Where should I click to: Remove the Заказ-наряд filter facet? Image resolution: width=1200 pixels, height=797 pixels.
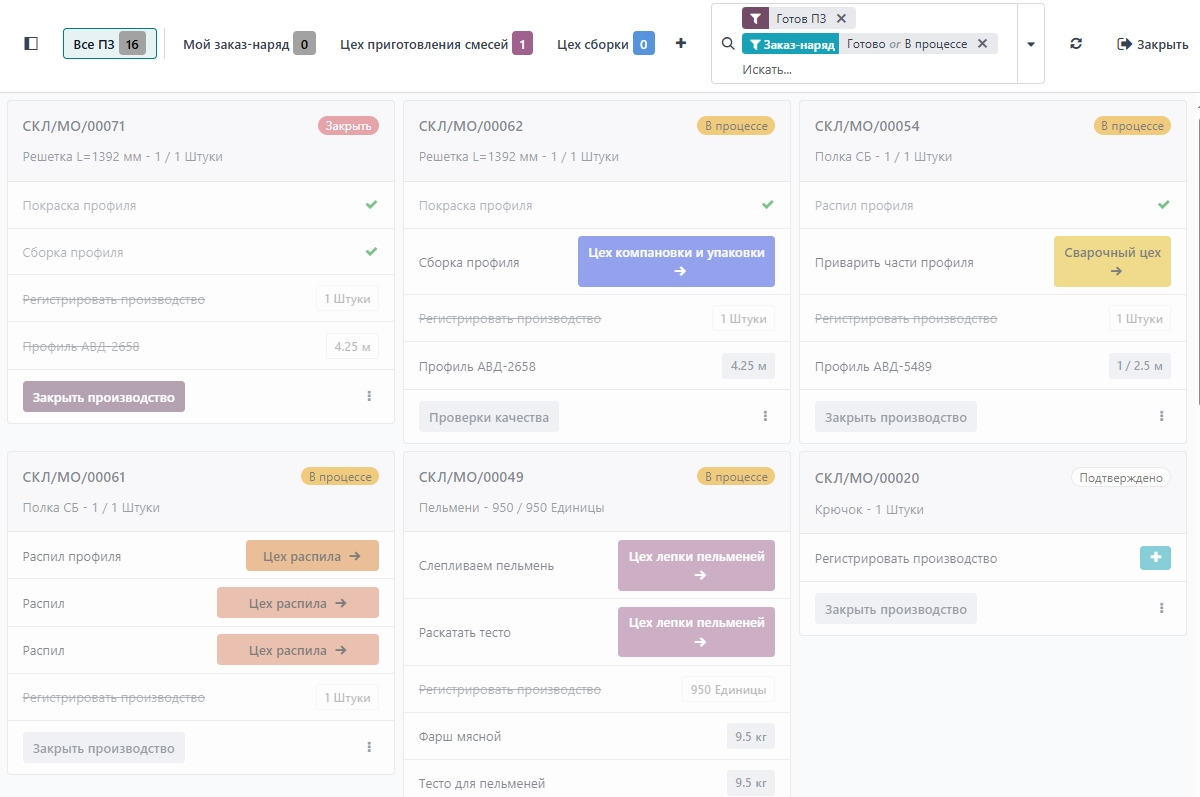tap(982, 44)
